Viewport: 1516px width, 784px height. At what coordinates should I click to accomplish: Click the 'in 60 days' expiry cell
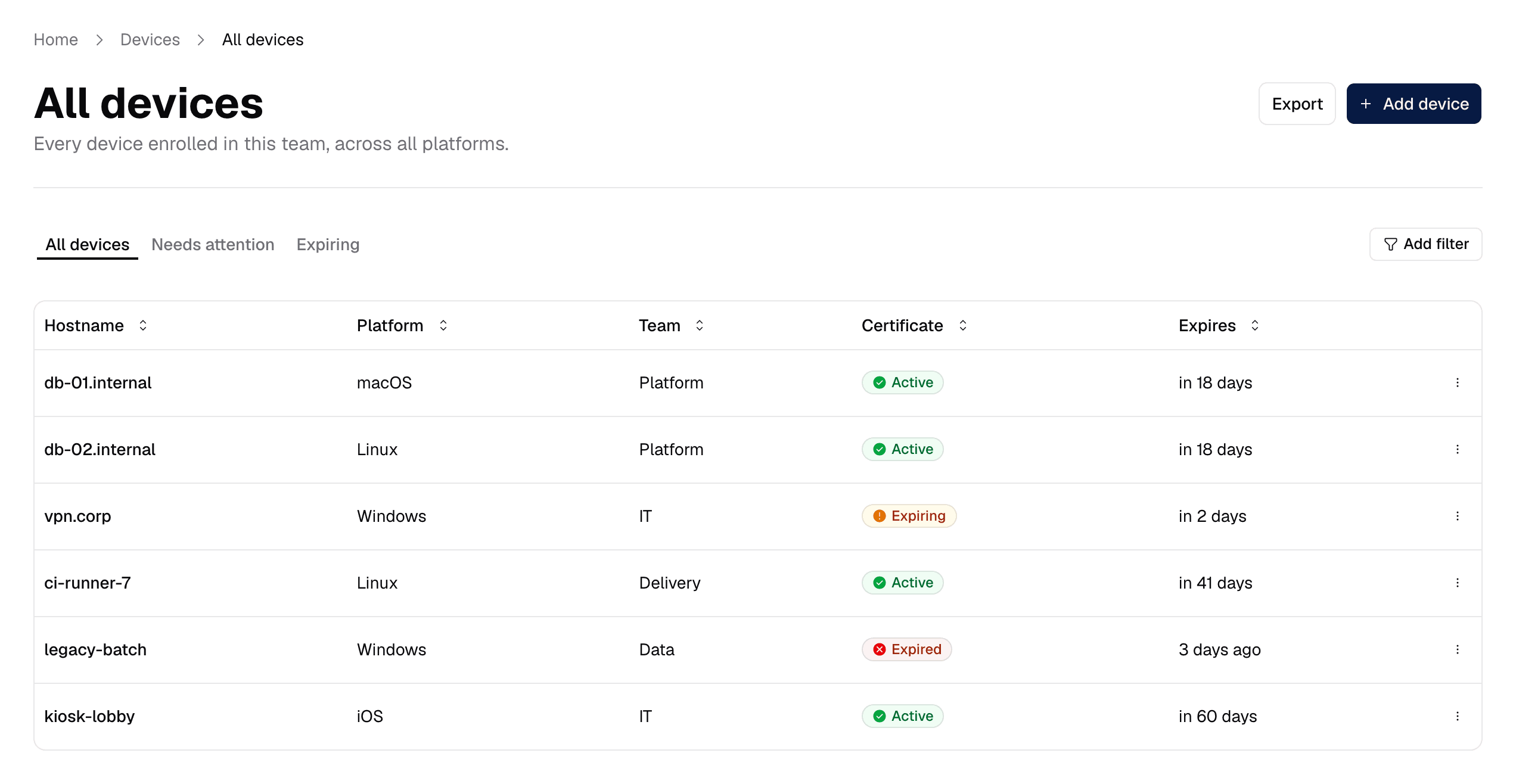click(1217, 716)
